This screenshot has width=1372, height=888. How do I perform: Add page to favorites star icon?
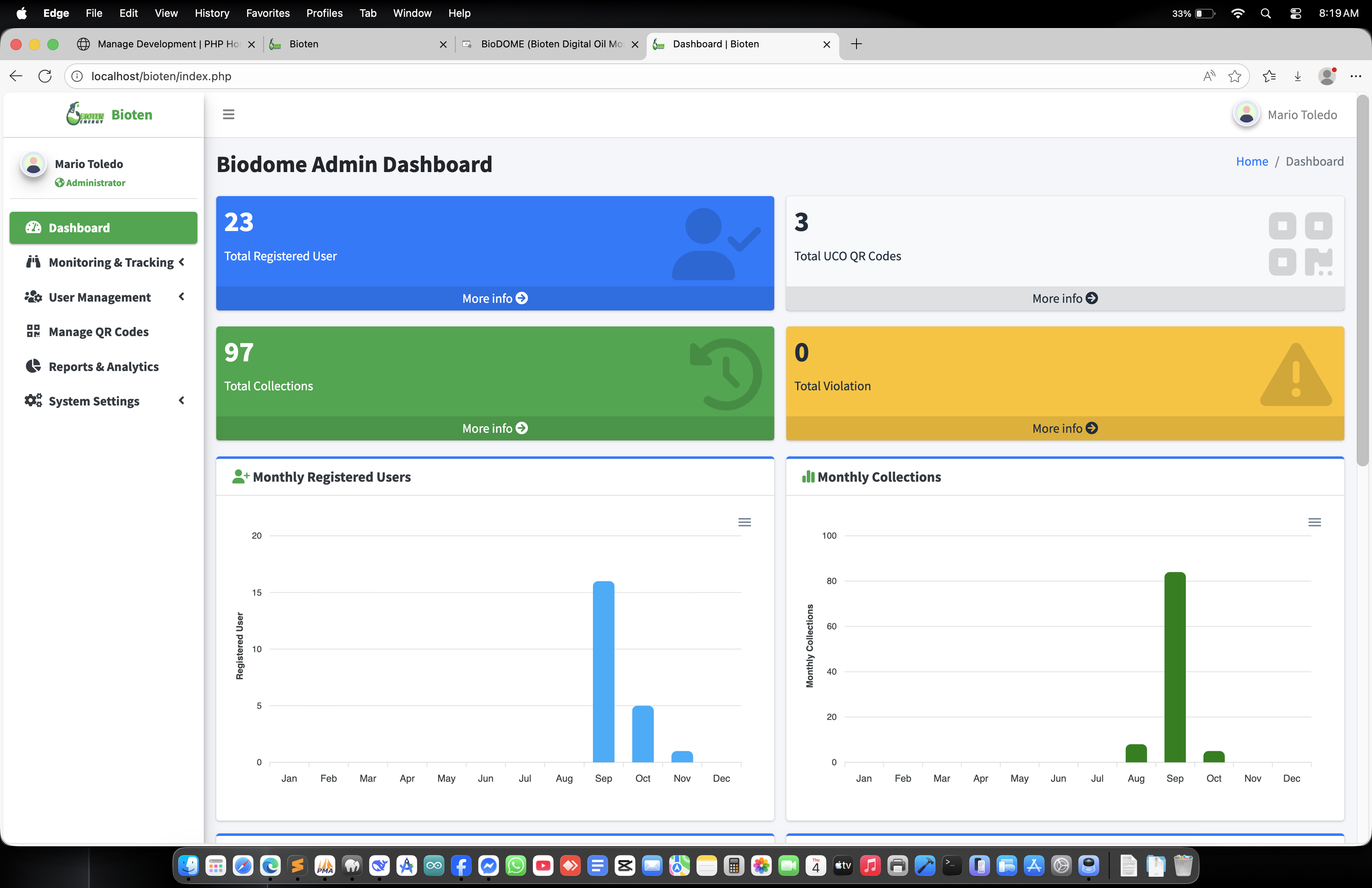(1234, 76)
